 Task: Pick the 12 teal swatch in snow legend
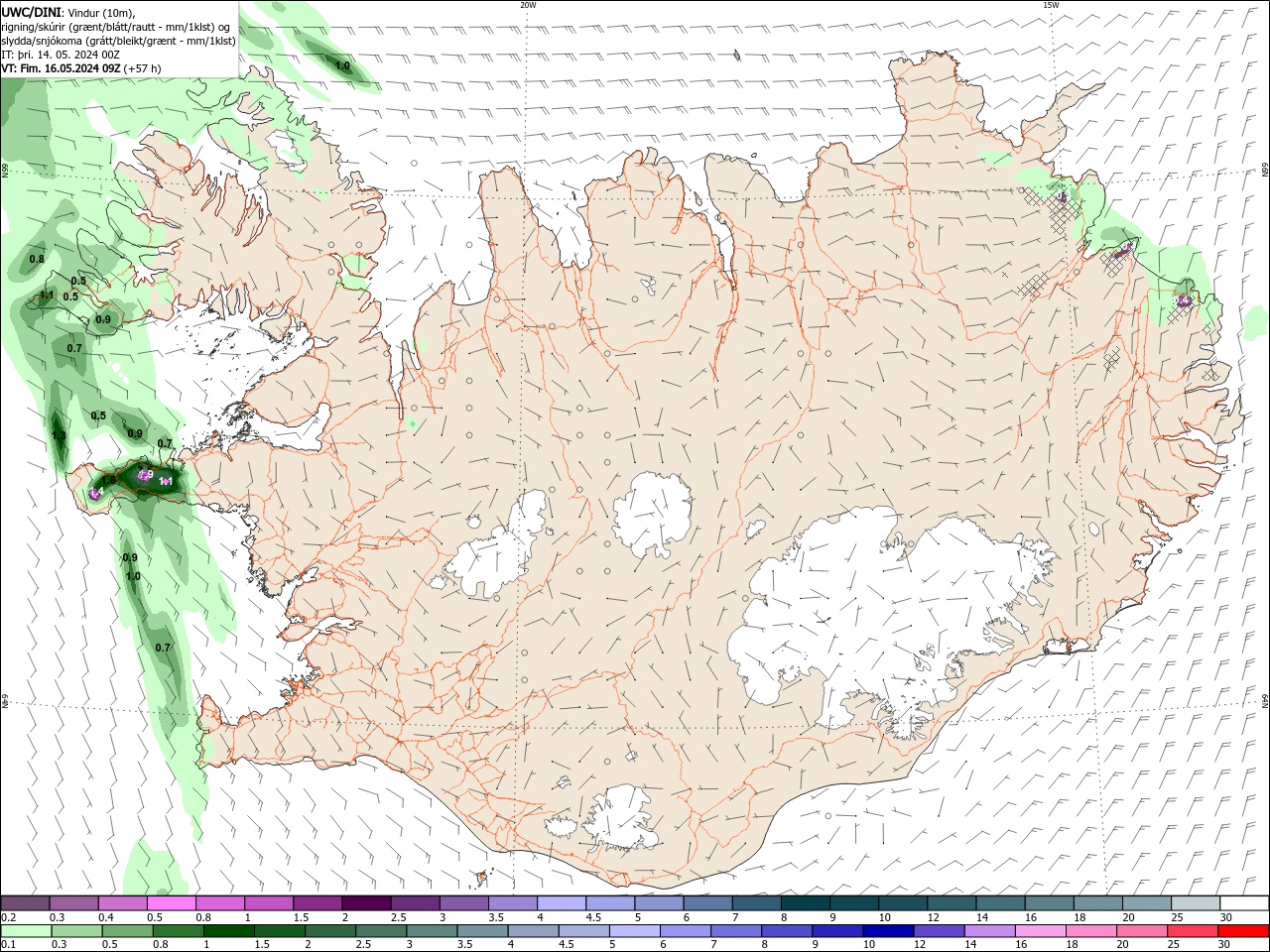[x=951, y=903]
